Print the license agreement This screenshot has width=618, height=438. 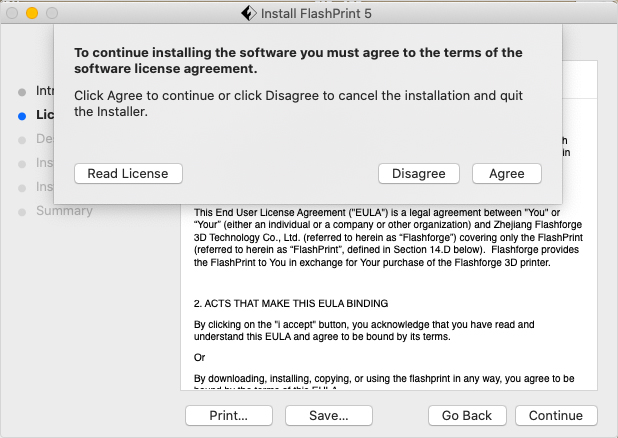click(x=229, y=415)
